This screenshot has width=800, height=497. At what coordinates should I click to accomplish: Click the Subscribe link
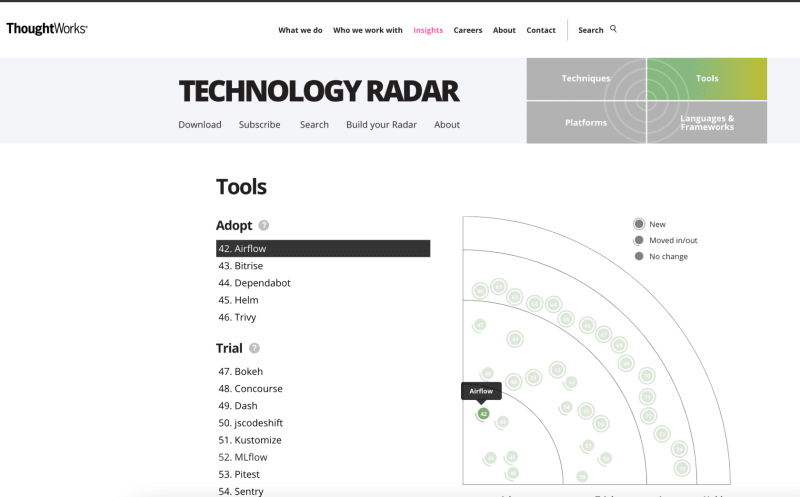[260, 125]
